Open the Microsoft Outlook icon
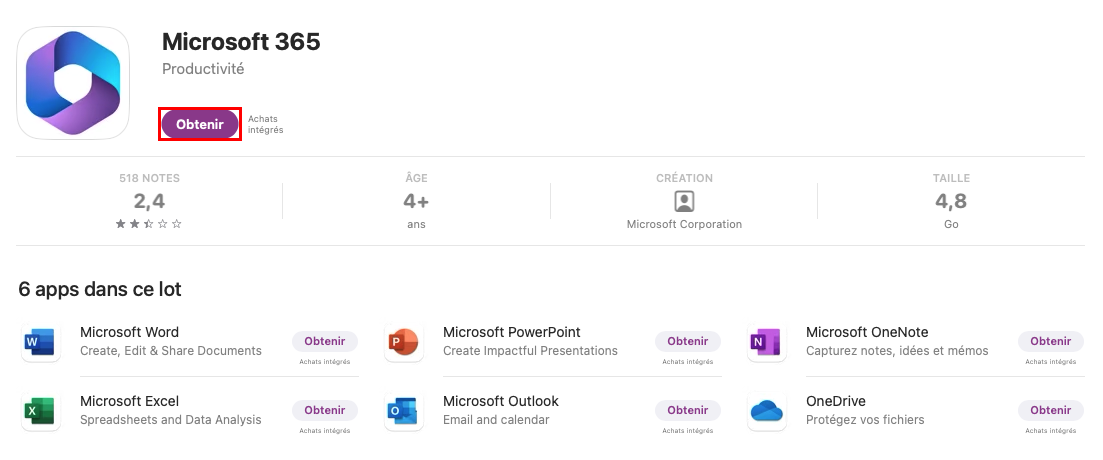Screen dimensions: 1103x460 (x=403, y=411)
